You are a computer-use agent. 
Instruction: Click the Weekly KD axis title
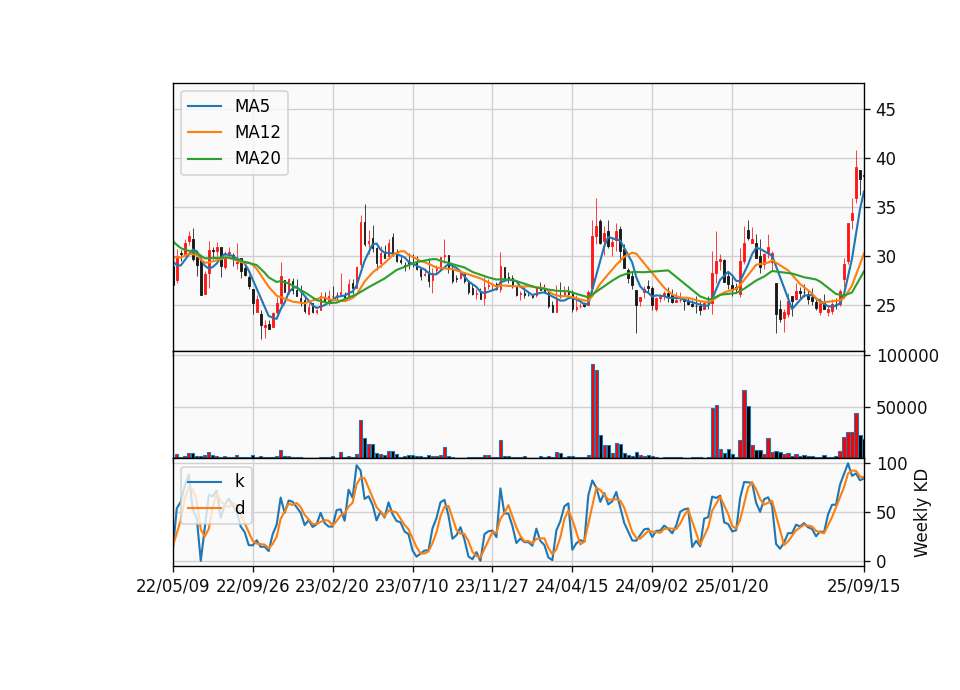(920, 514)
